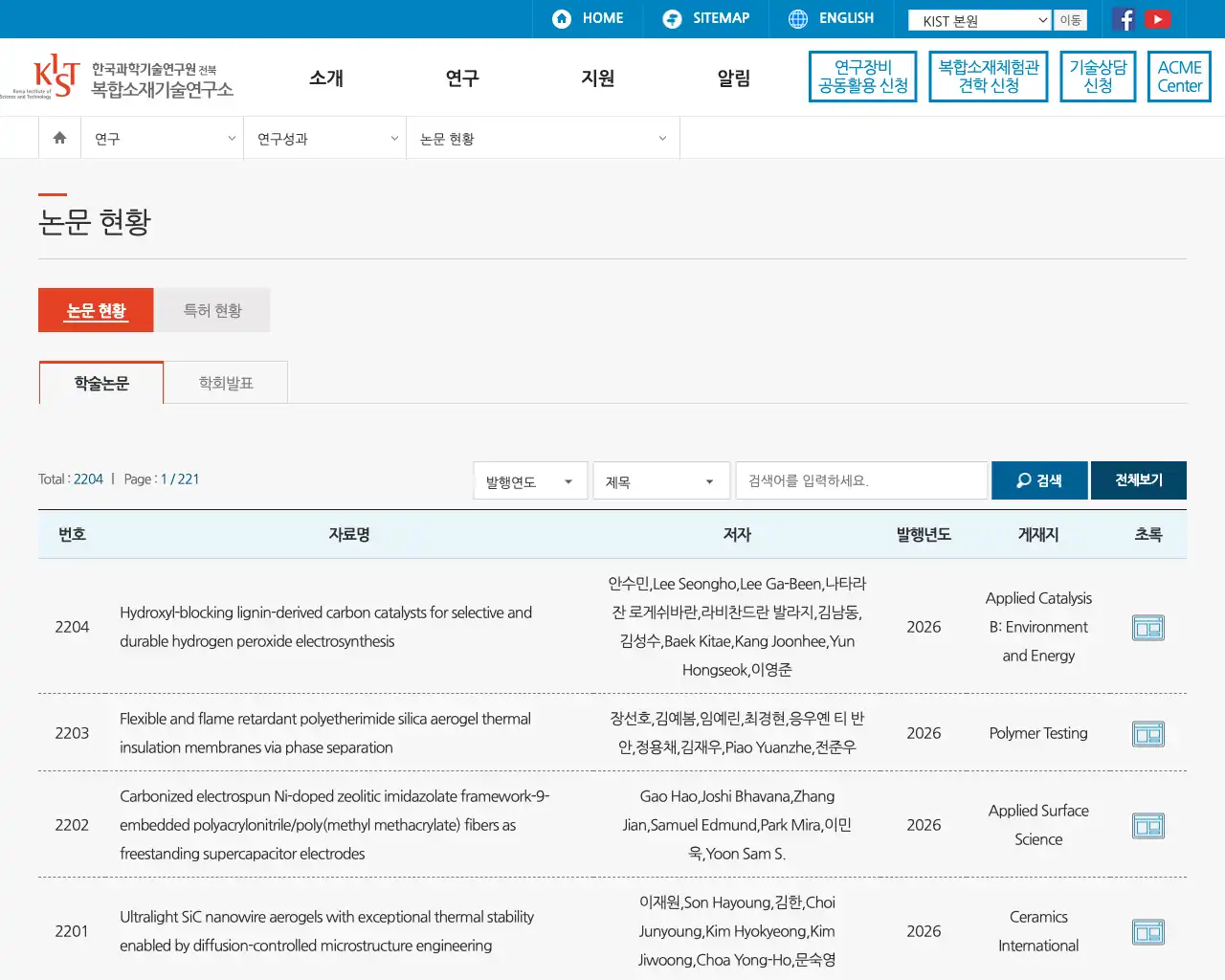Click 기술상담 신청 button
This screenshot has height=980, width=1225.
coord(1098,77)
